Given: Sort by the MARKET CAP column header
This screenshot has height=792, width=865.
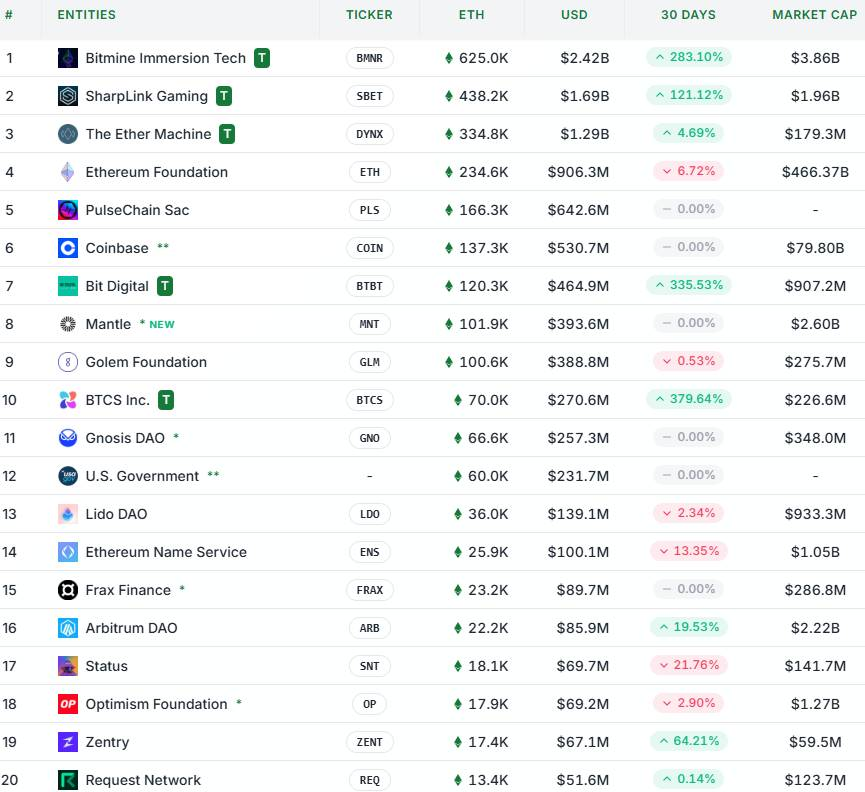Looking at the screenshot, I should click(815, 15).
